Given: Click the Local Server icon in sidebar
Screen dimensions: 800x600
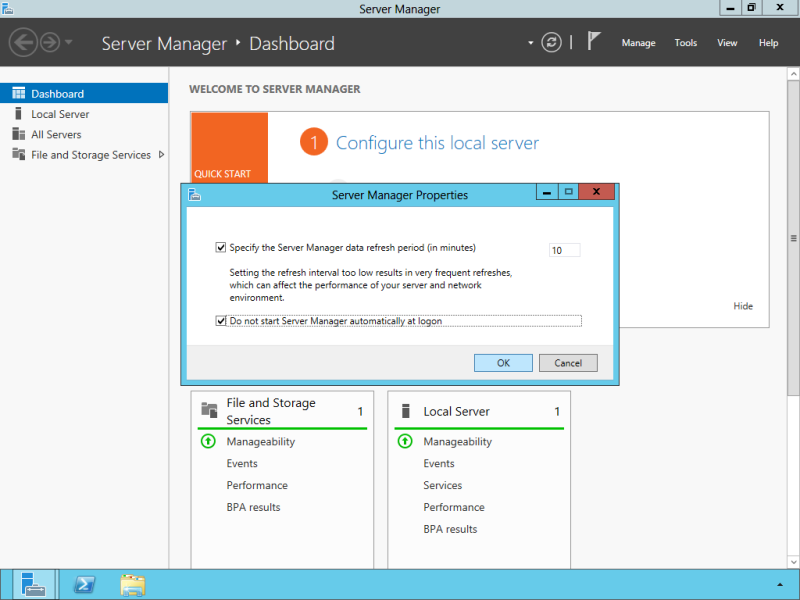Looking at the screenshot, I should point(18,113).
